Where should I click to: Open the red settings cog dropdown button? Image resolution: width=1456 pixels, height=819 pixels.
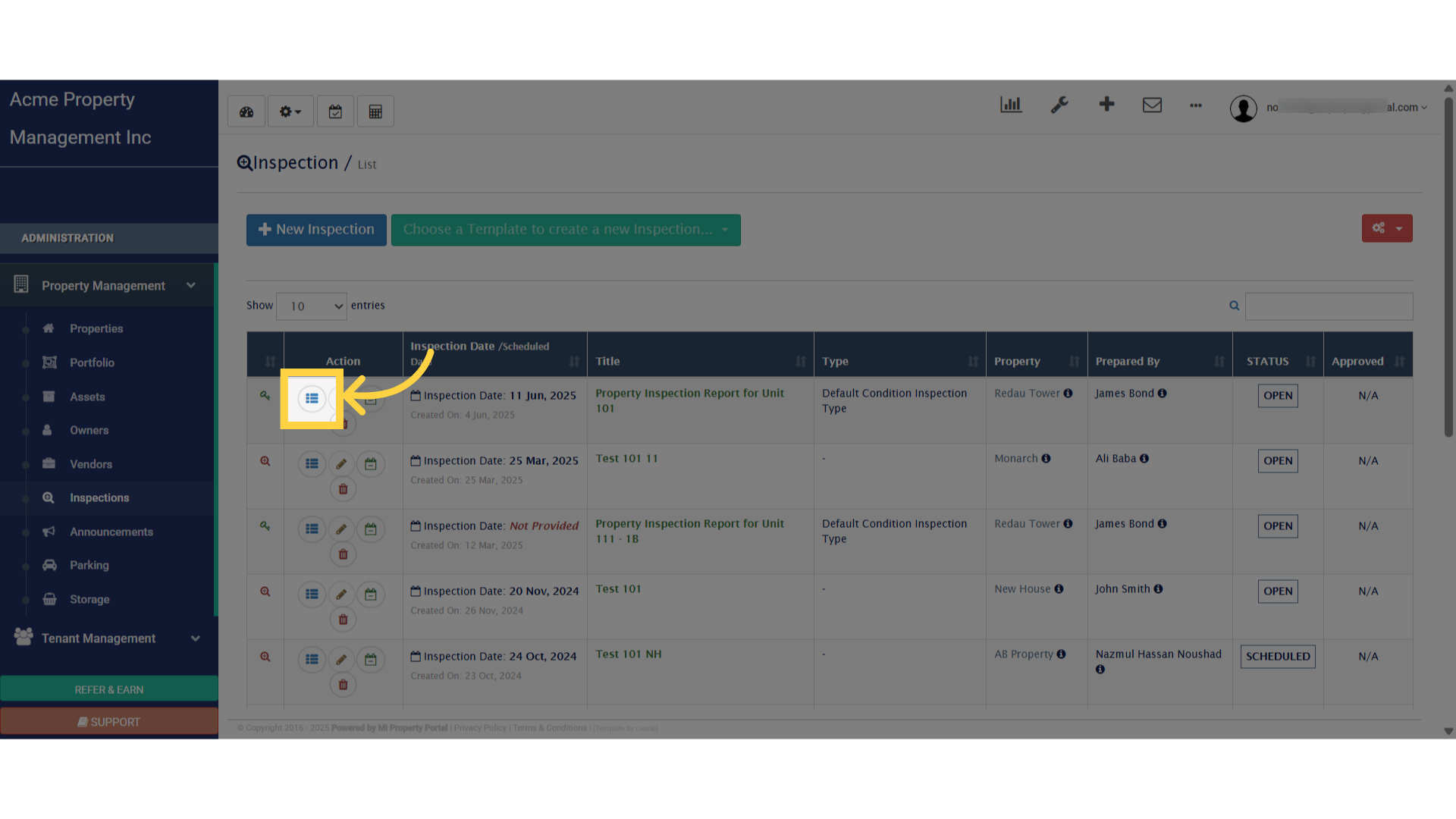pos(1386,228)
